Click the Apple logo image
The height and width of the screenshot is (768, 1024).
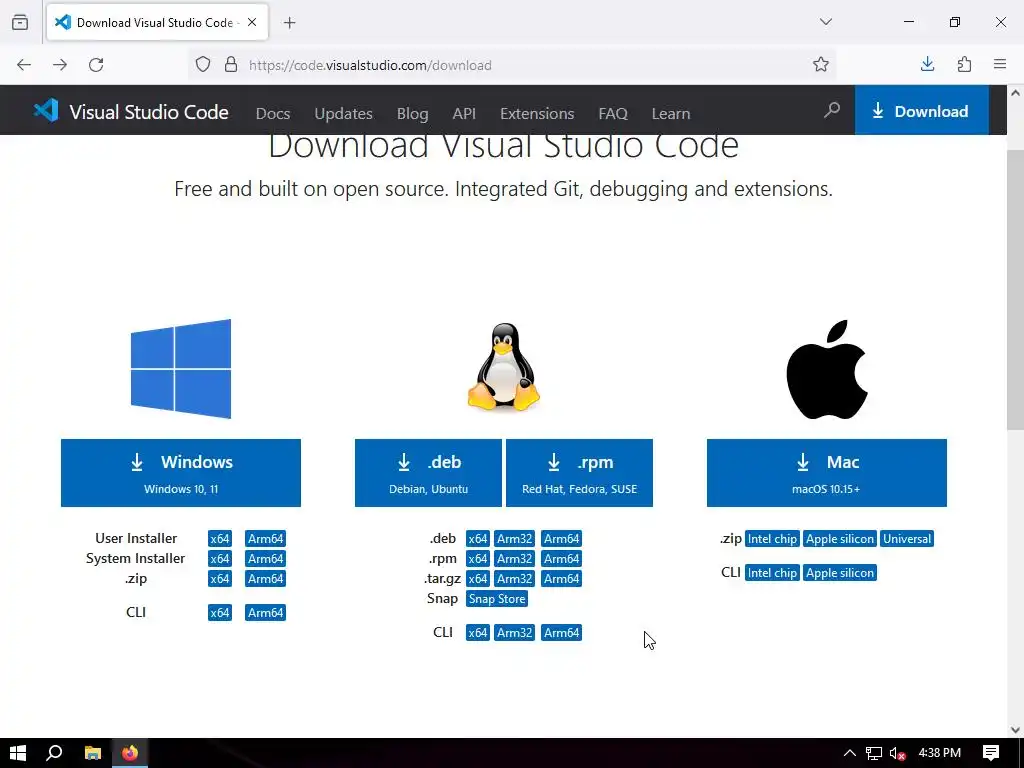click(827, 370)
